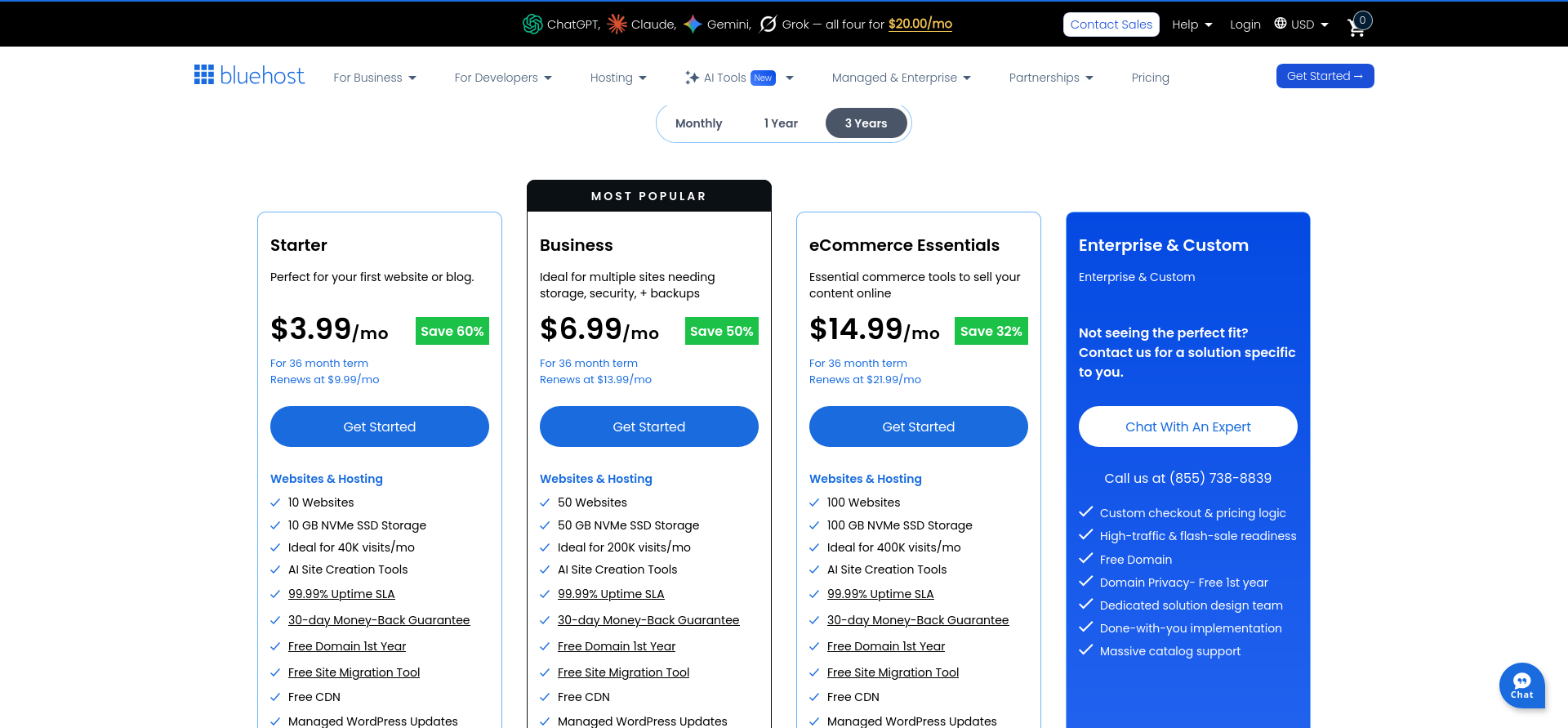Image resolution: width=1568 pixels, height=728 pixels.
Task: Open the USD currency dropdown
Action: [x=1310, y=25]
